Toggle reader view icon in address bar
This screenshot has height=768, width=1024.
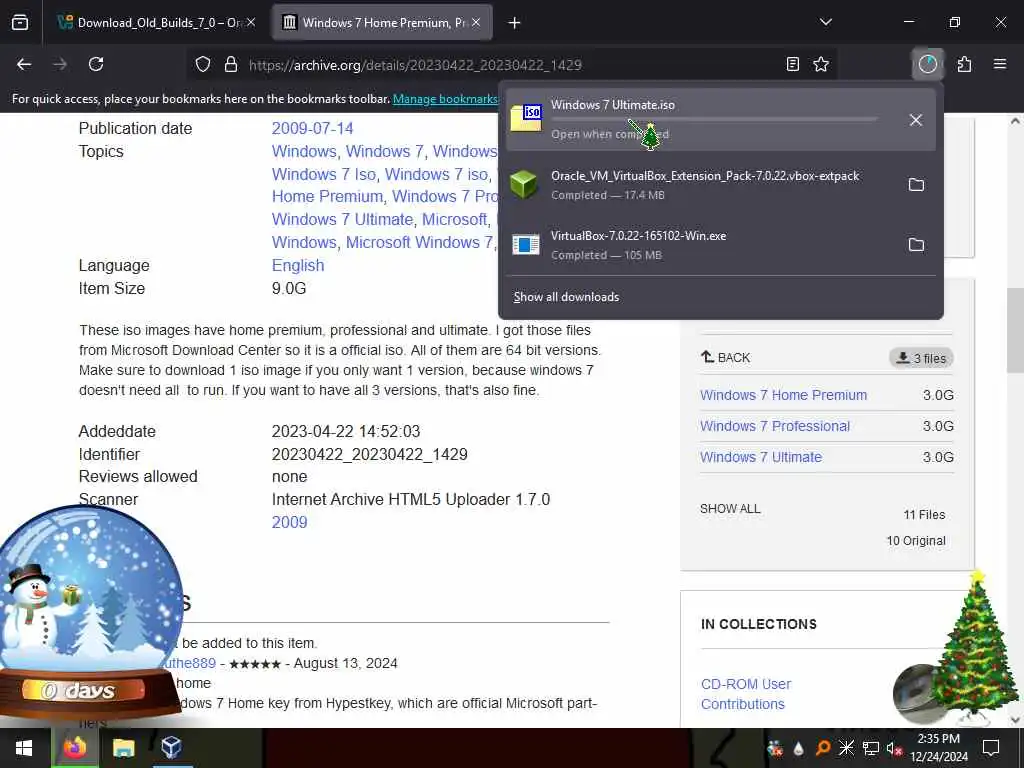pos(792,64)
